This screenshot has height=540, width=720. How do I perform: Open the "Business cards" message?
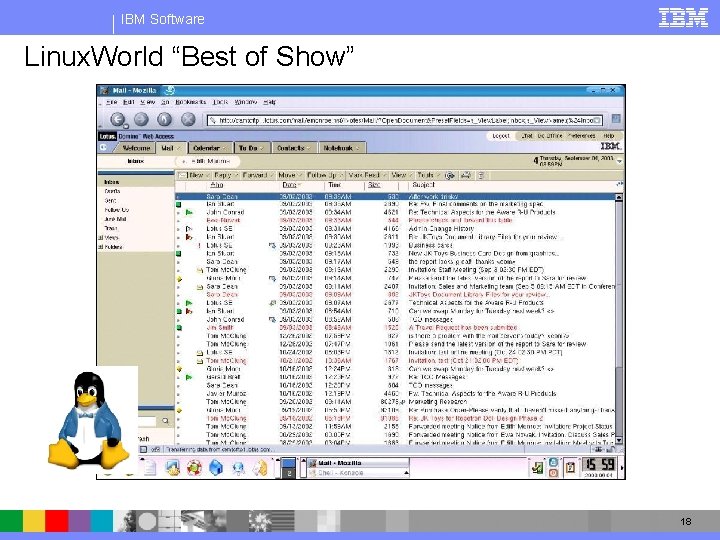[430, 245]
